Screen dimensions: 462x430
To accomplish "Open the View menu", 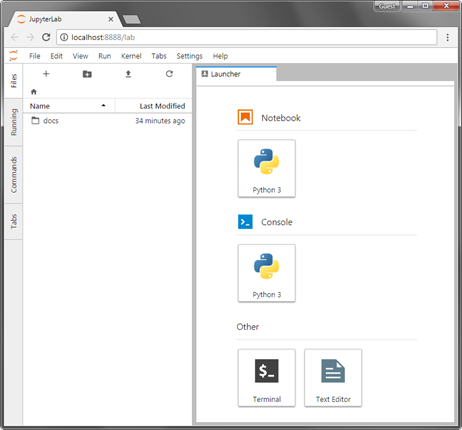I will click(80, 56).
